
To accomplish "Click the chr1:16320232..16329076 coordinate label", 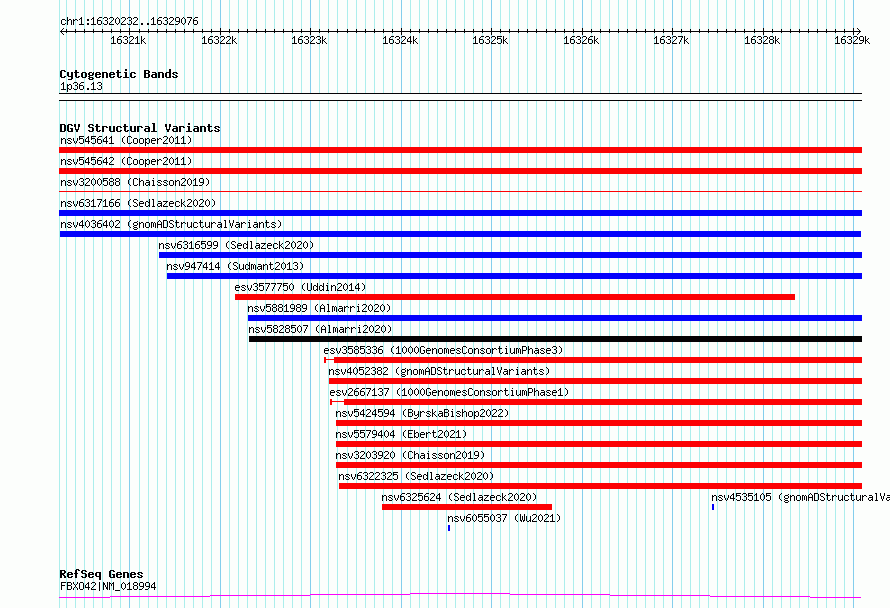I will pos(129,21).
